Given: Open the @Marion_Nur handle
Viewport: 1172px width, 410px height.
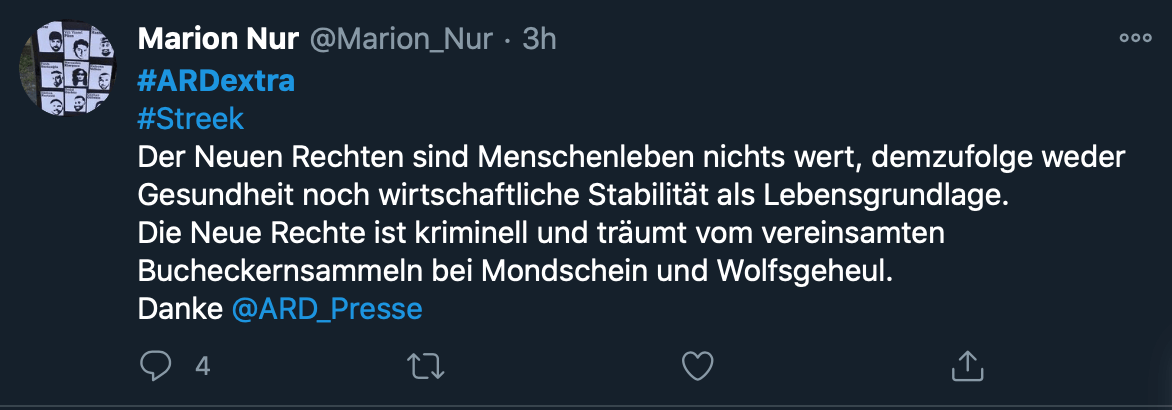Looking at the screenshot, I should [400, 39].
